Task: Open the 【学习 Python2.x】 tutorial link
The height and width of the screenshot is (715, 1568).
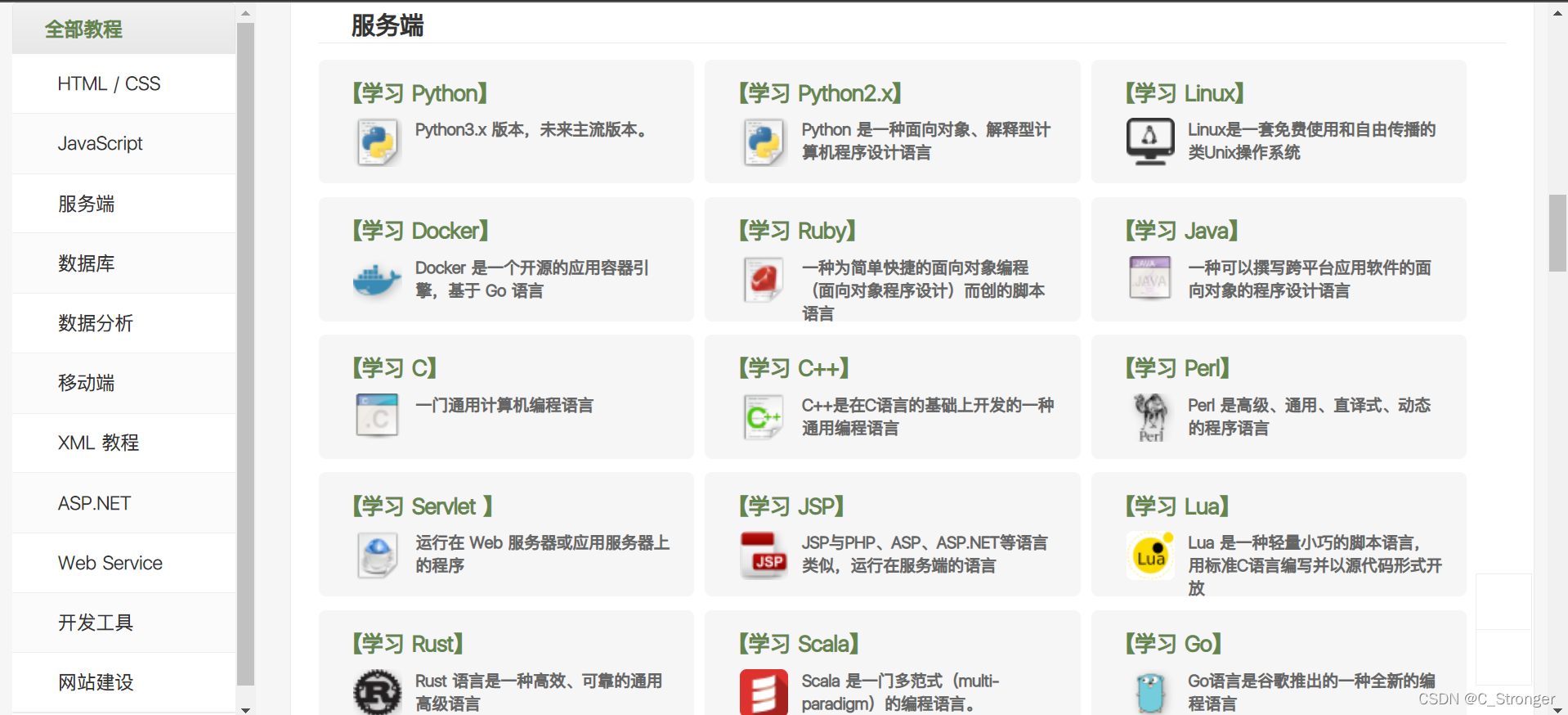Action: pos(820,93)
